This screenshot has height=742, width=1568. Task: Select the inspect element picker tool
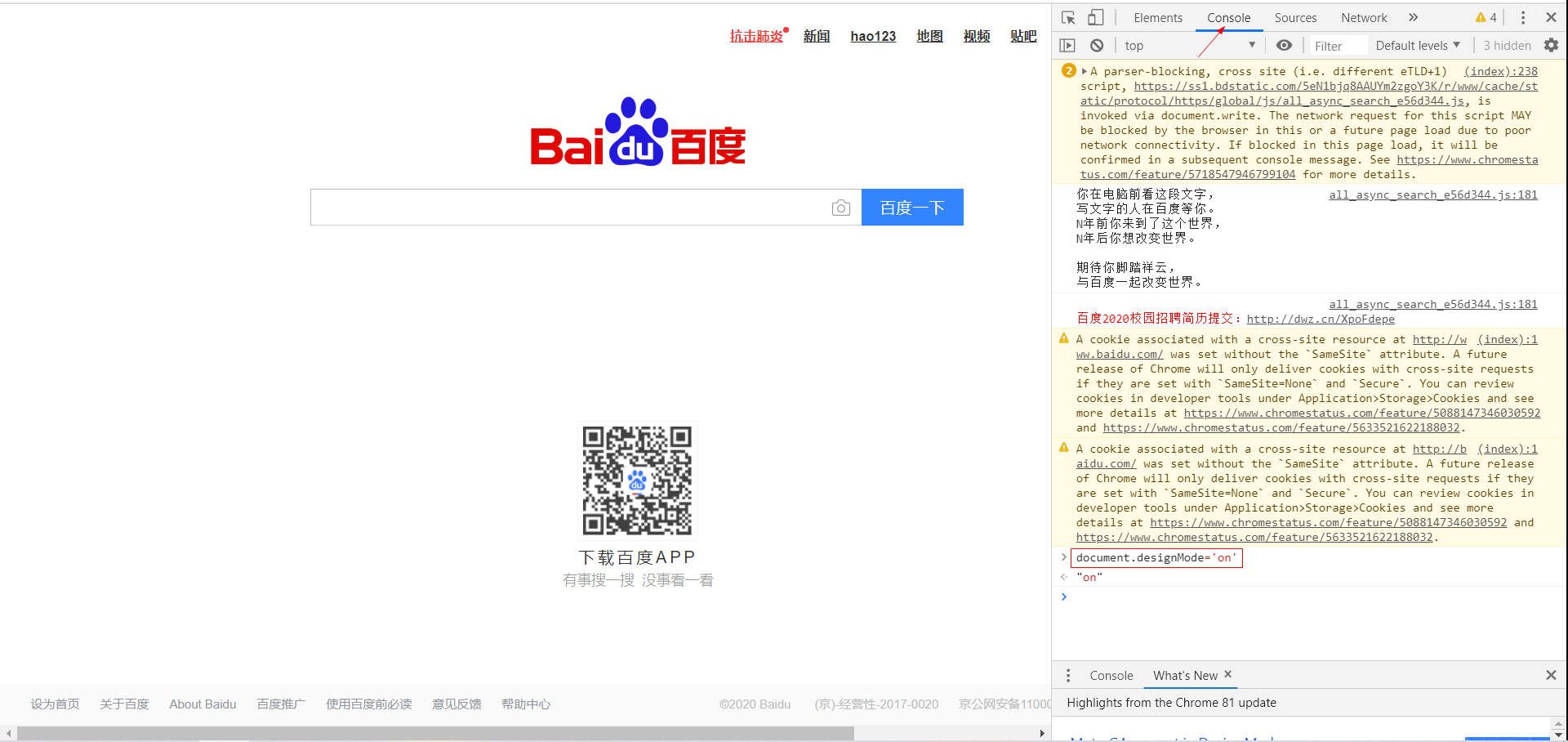click(1067, 16)
